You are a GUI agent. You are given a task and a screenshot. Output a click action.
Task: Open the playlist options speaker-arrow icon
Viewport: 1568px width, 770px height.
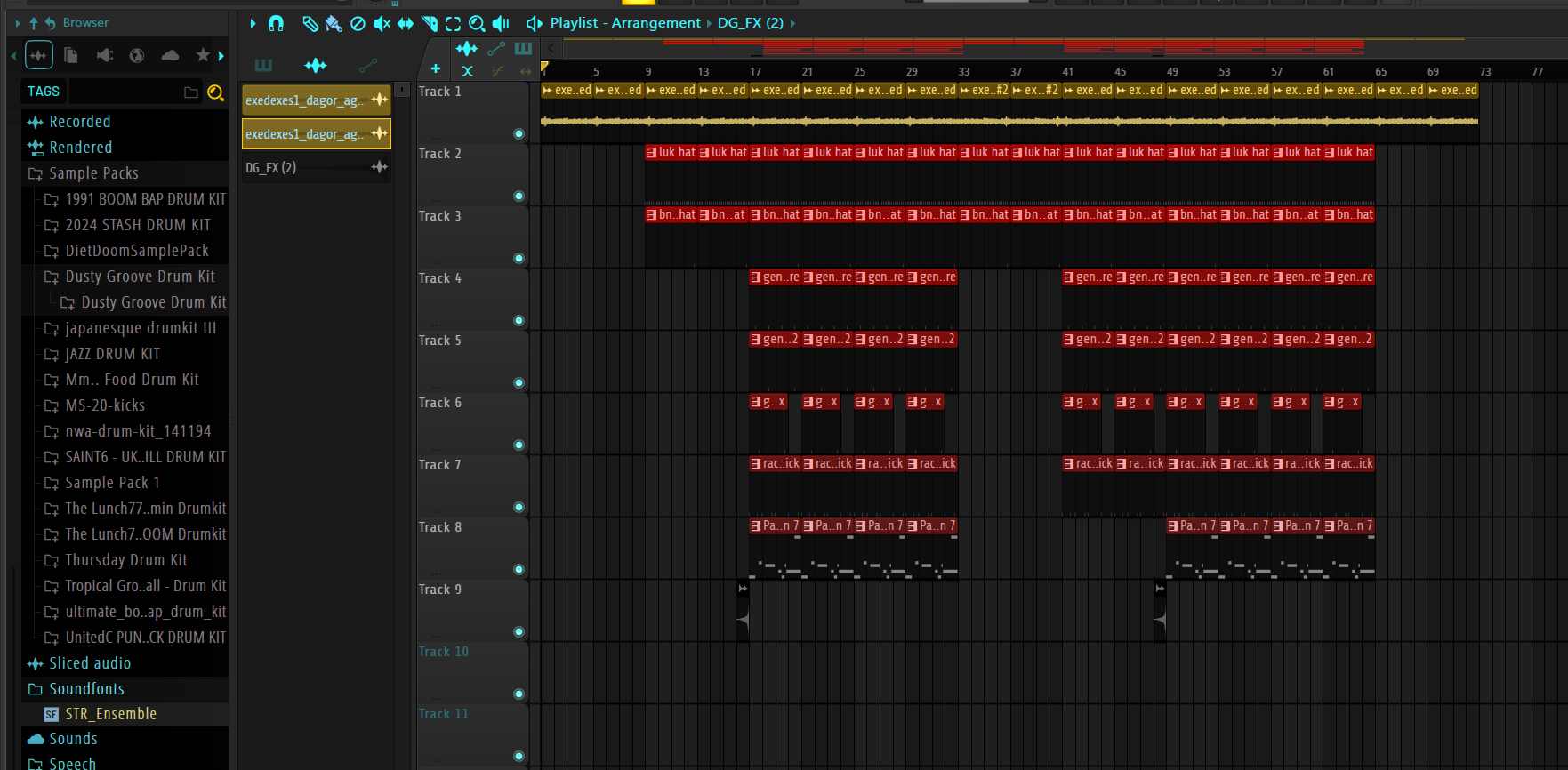point(534,23)
